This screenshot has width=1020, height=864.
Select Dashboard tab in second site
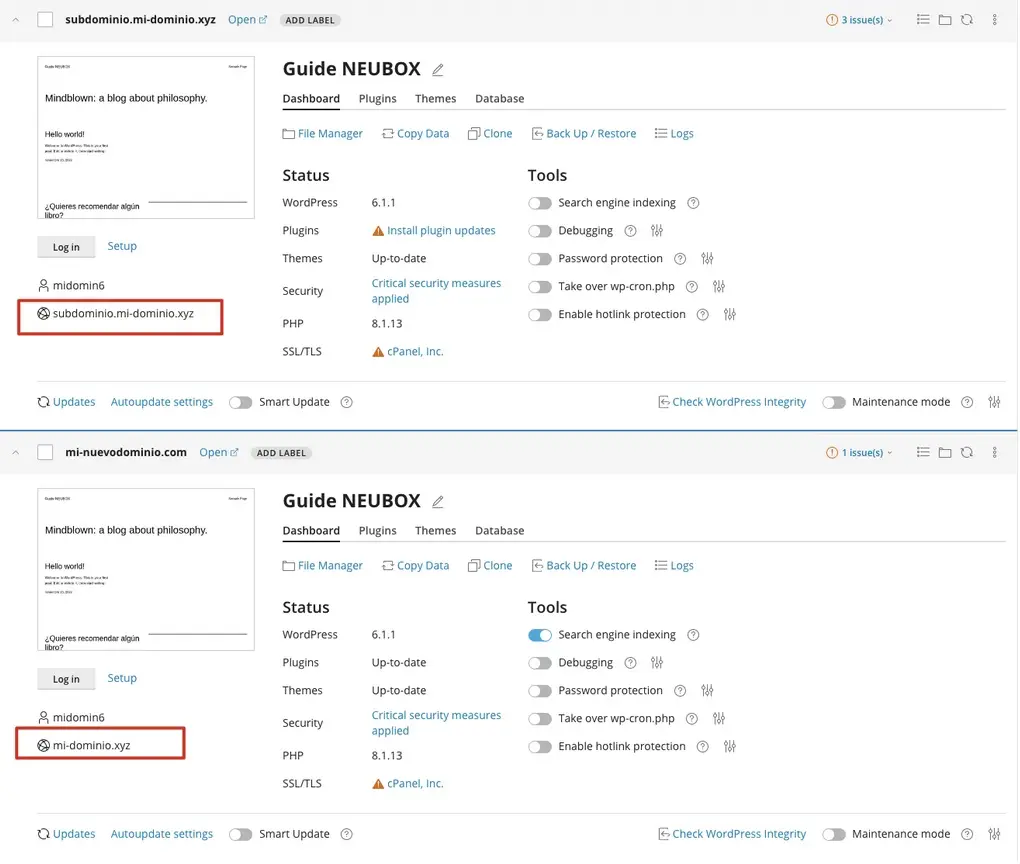coord(311,530)
